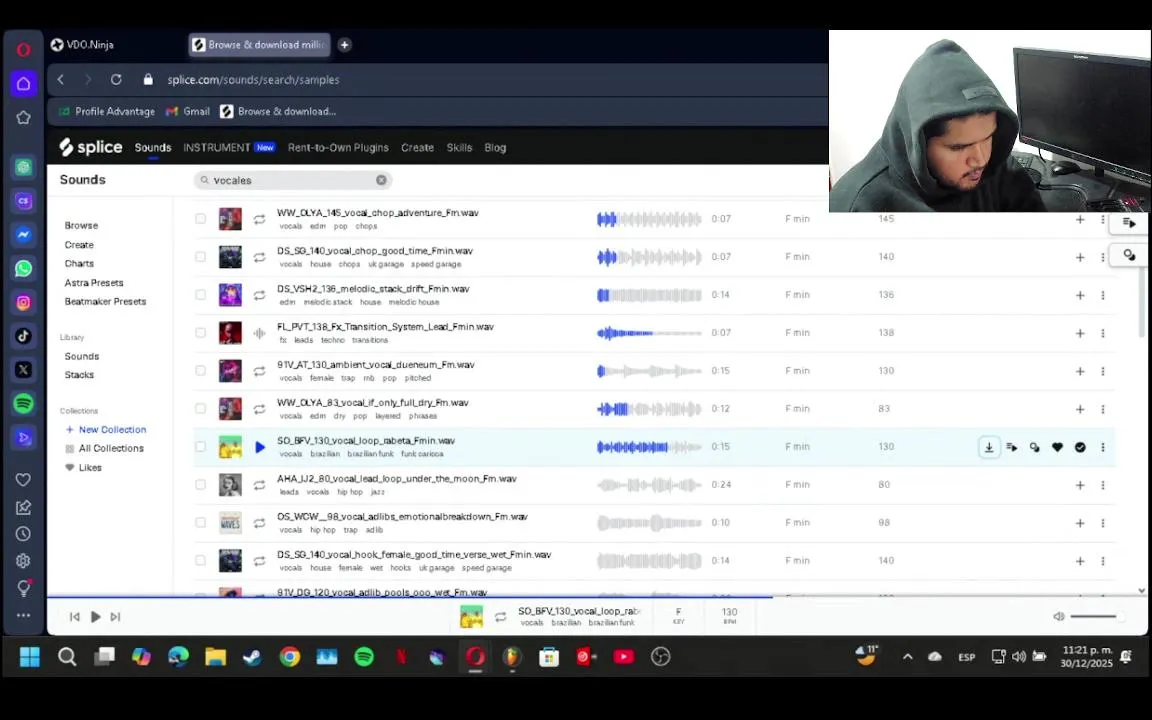Open history clock in the Opera sidebar
Image resolution: width=1152 pixels, height=720 pixels.
pyautogui.click(x=24, y=534)
